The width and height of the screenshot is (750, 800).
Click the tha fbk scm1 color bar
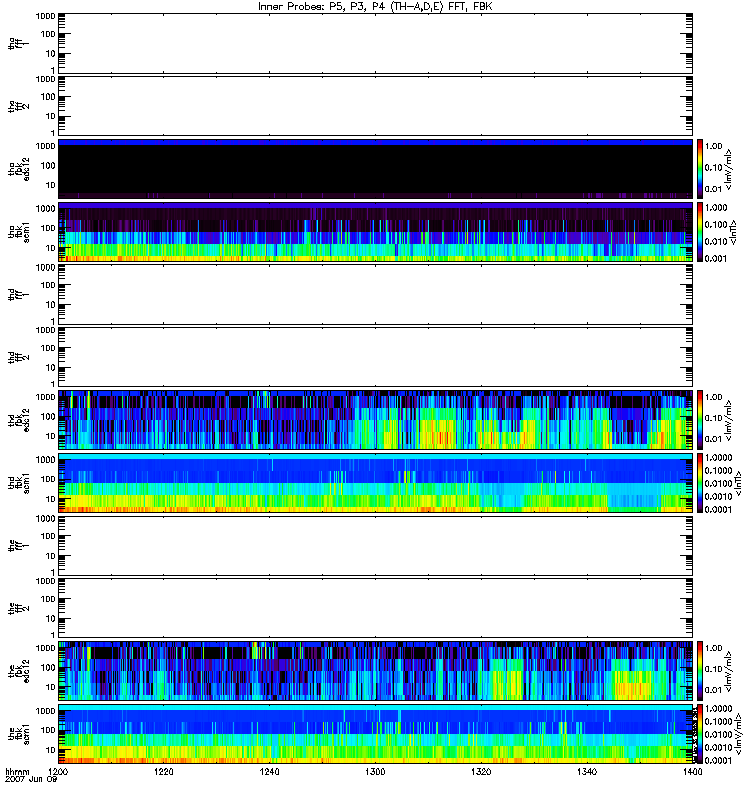tap(700, 232)
